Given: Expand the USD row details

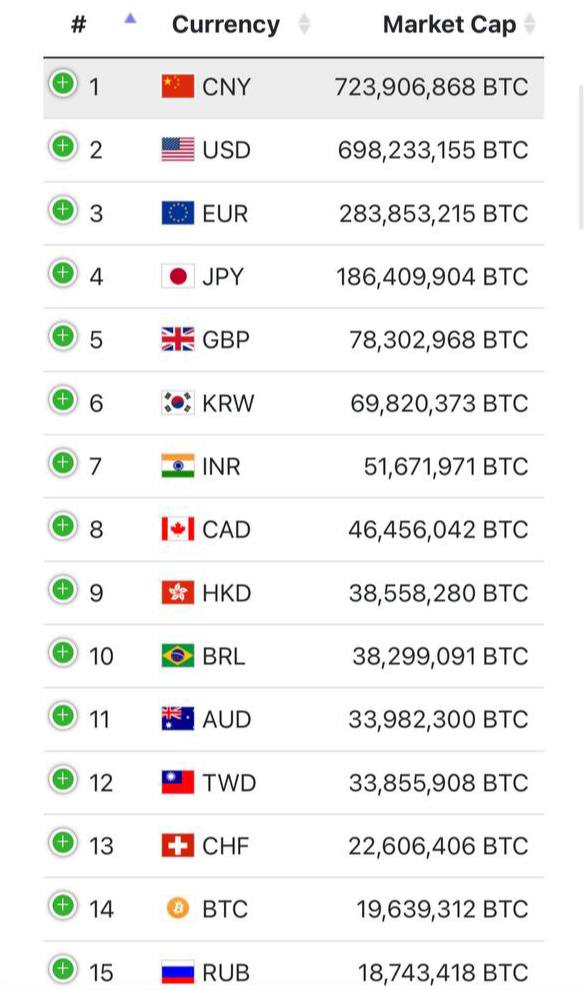Looking at the screenshot, I should 63,146.
